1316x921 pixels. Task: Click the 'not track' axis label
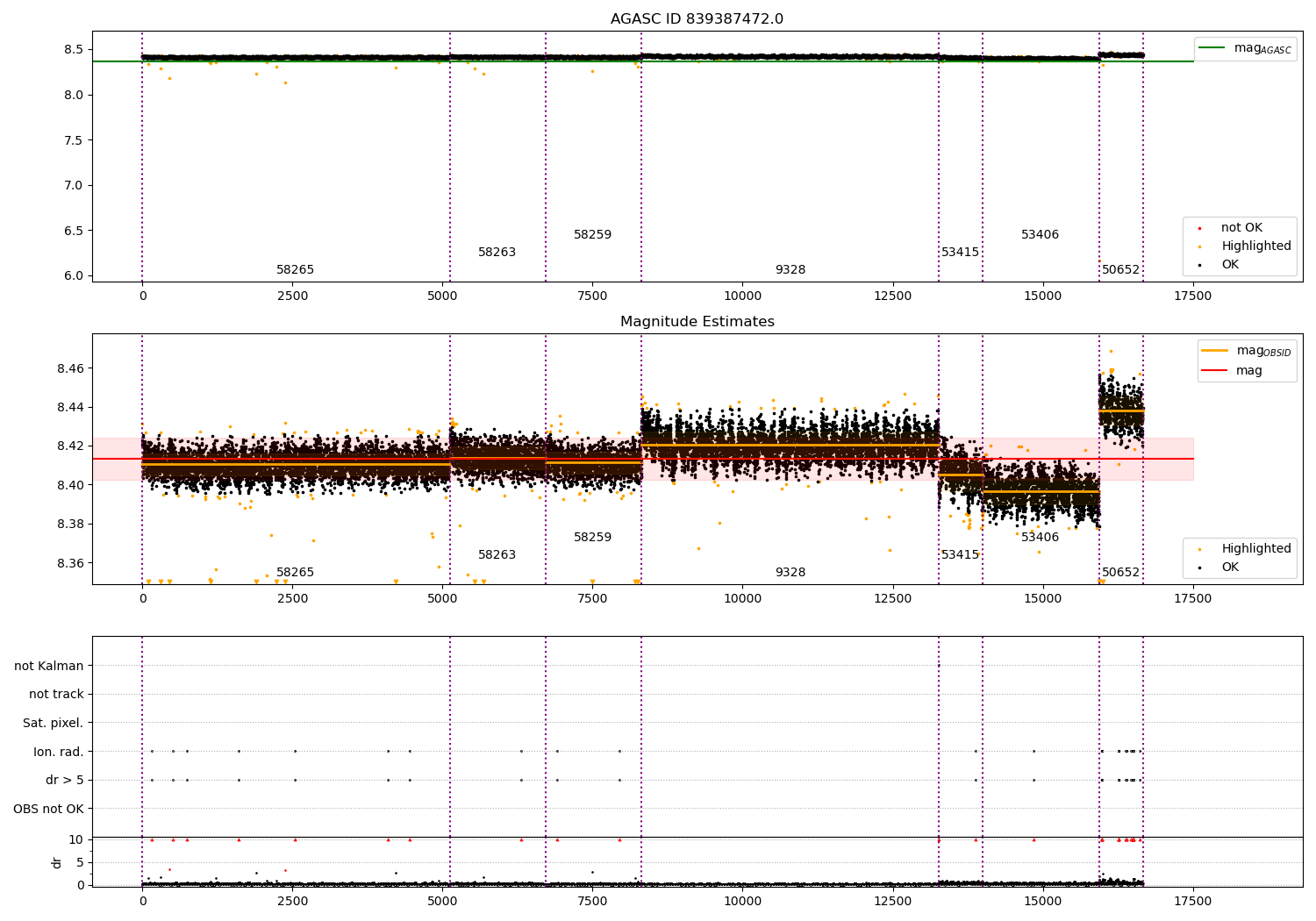(56, 695)
